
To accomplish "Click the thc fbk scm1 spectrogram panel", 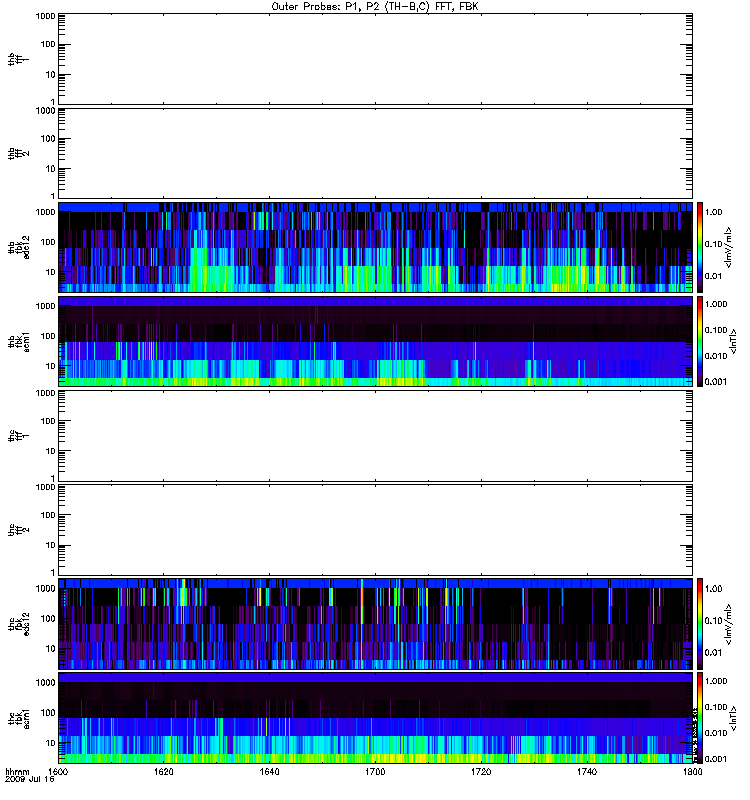I will [375, 718].
